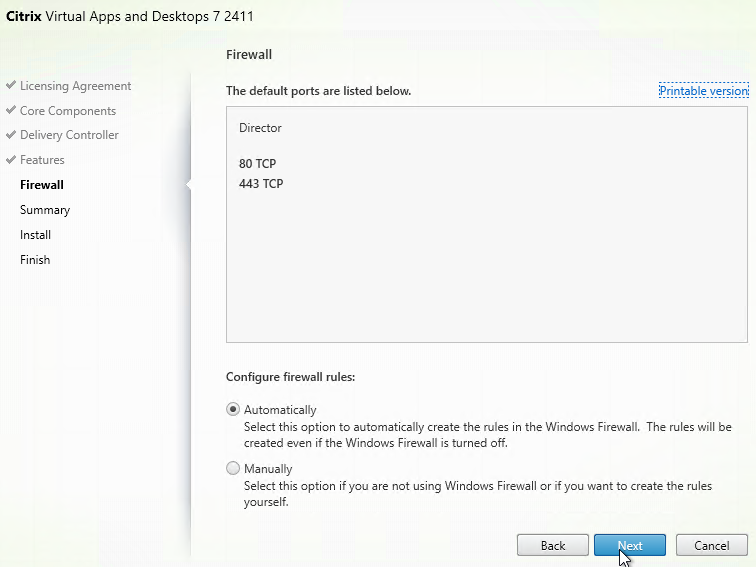The width and height of the screenshot is (756, 567).
Task: Click the Firewall page heading
Action: click(249, 54)
